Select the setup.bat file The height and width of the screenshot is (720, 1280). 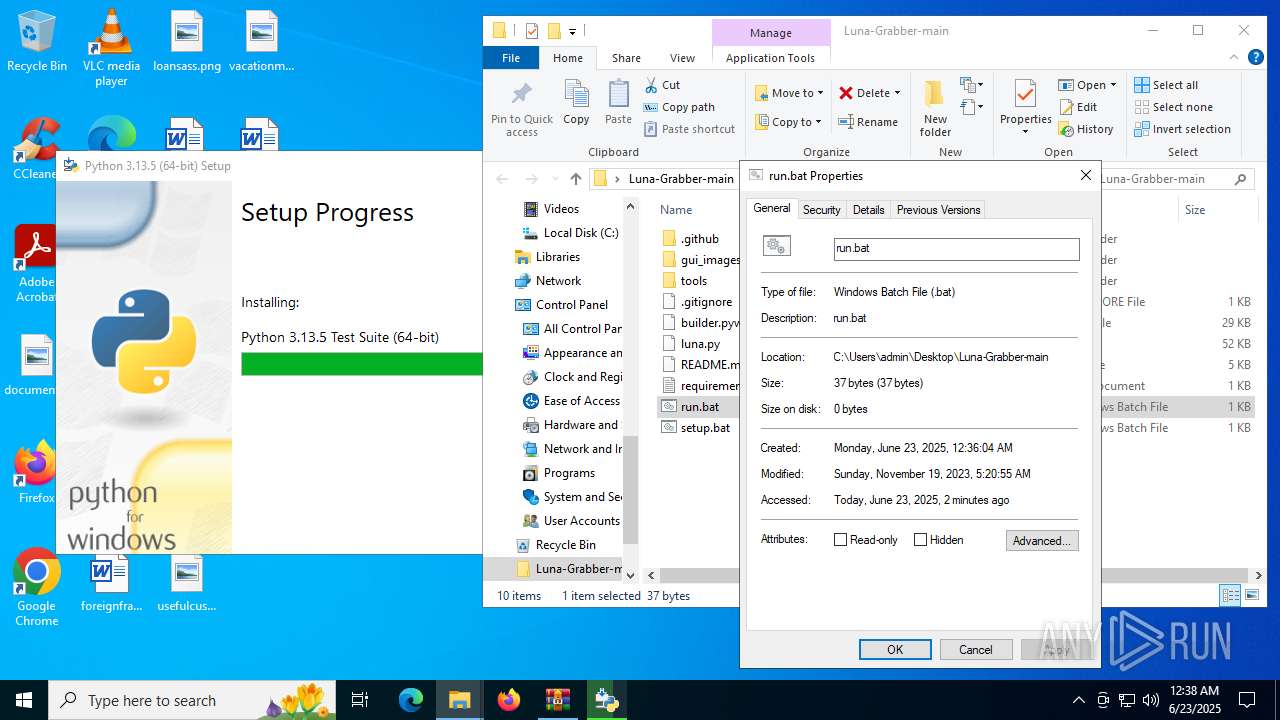pyautogui.click(x=697, y=428)
